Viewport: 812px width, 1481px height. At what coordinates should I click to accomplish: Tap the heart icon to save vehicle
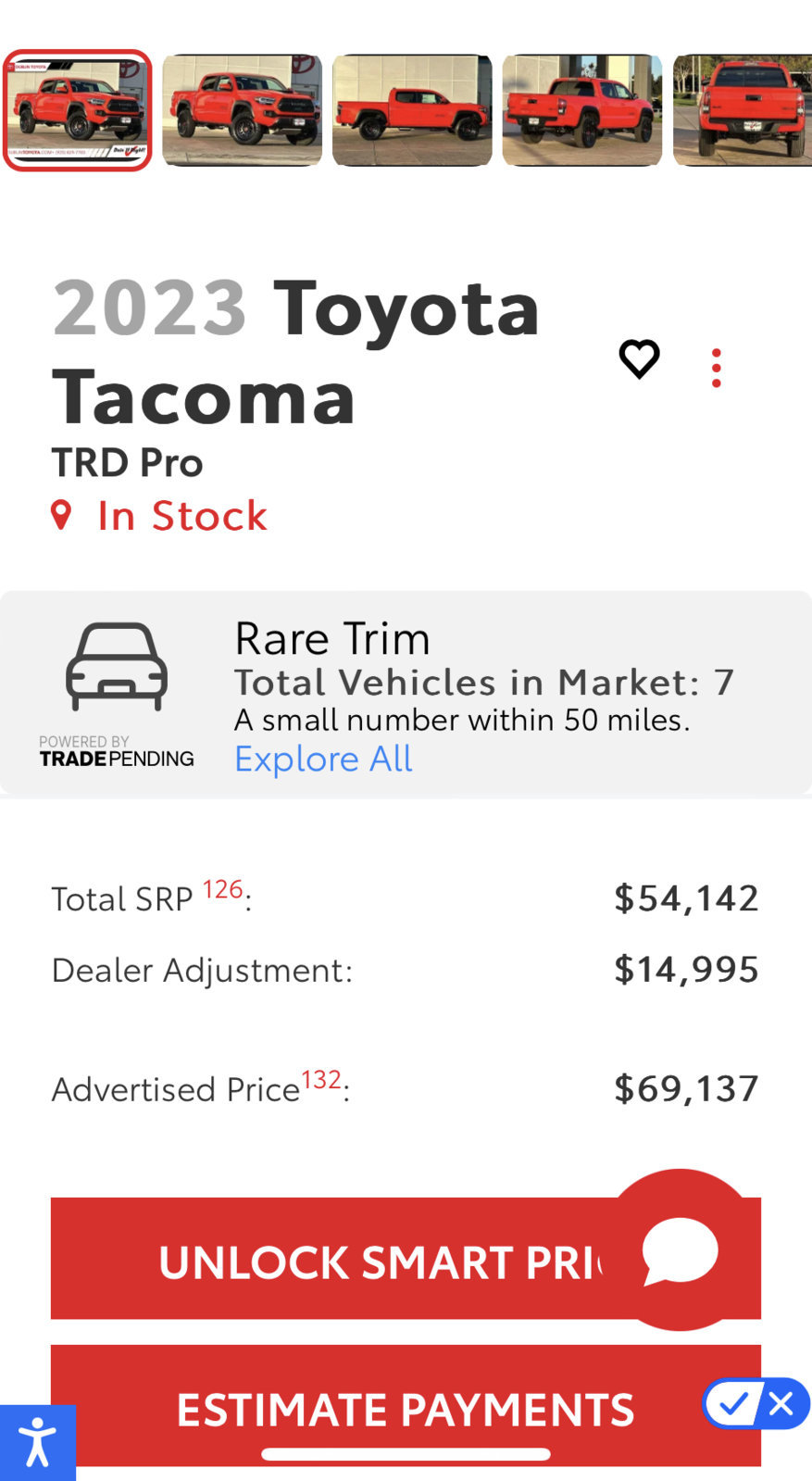tap(639, 359)
